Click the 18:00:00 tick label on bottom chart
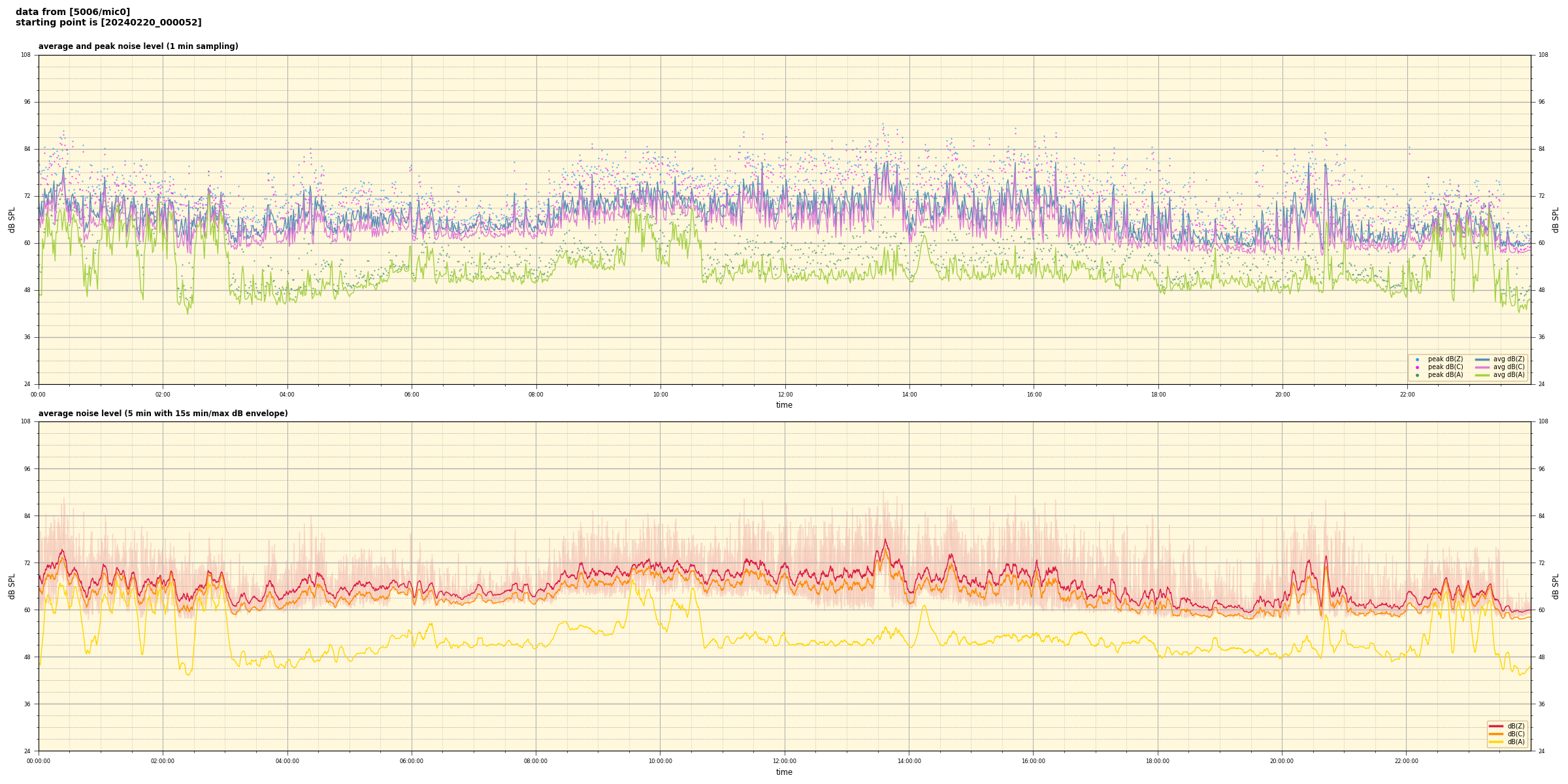Viewport: 1568px width, 784px height. click(x=1158, y=761)
